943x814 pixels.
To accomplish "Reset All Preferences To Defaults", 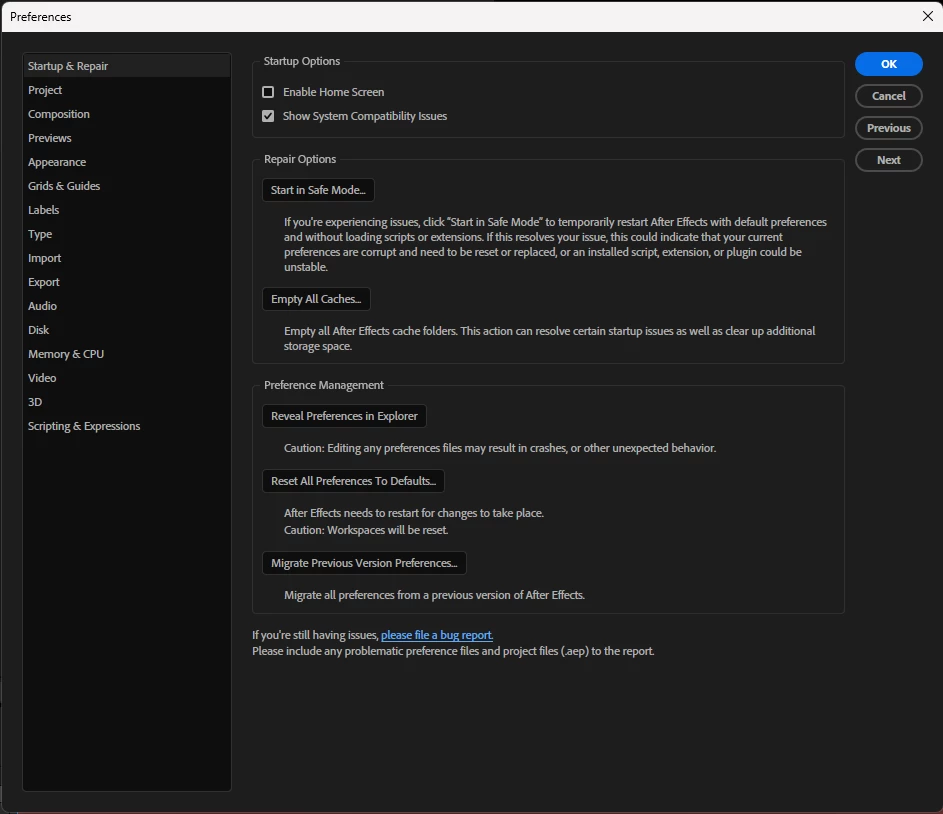I will [x=353, y=481].
